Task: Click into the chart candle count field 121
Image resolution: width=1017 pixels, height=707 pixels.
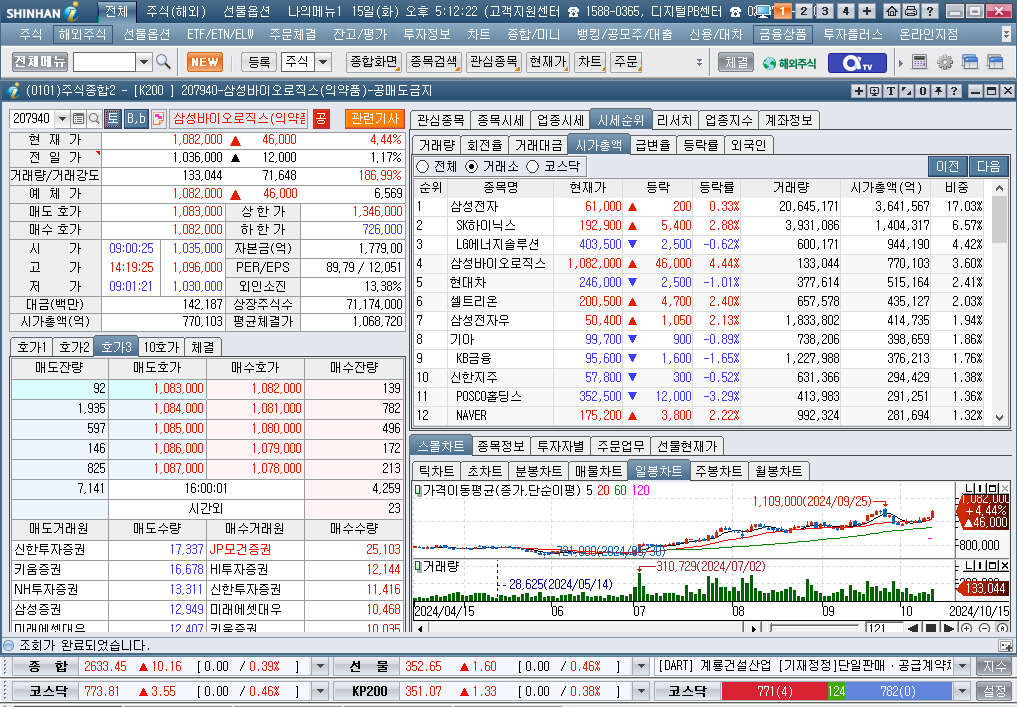Action: tap(885, 628)
